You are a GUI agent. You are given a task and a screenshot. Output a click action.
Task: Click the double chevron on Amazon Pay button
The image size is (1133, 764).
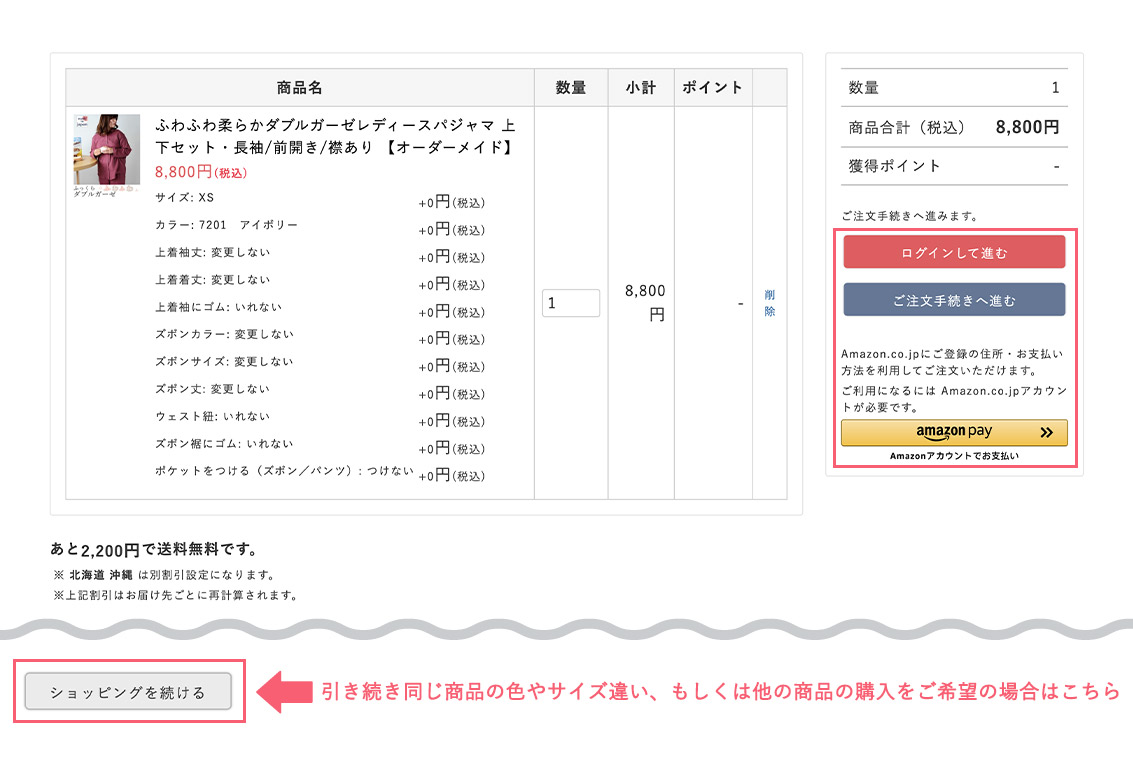coord(1046,433)
